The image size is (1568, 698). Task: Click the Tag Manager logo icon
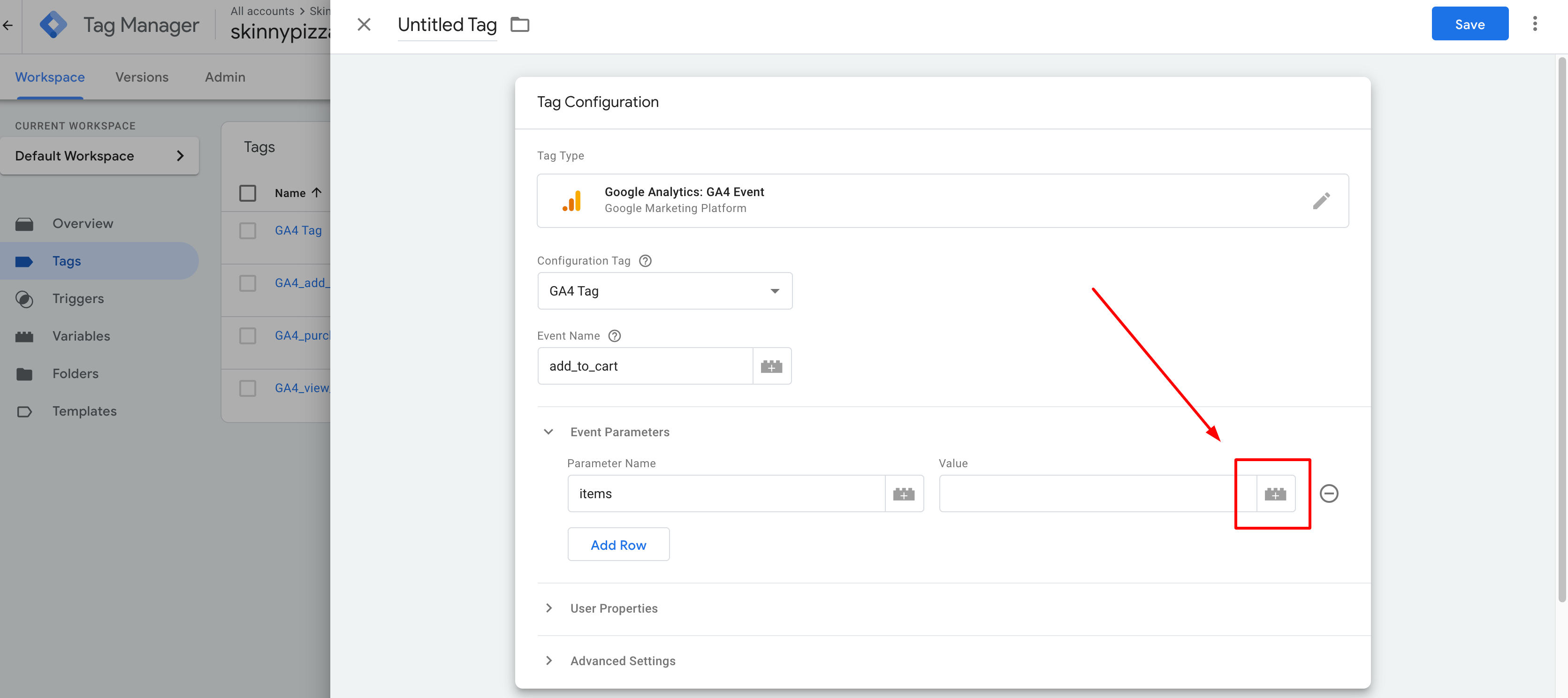(x=53, y=24)
